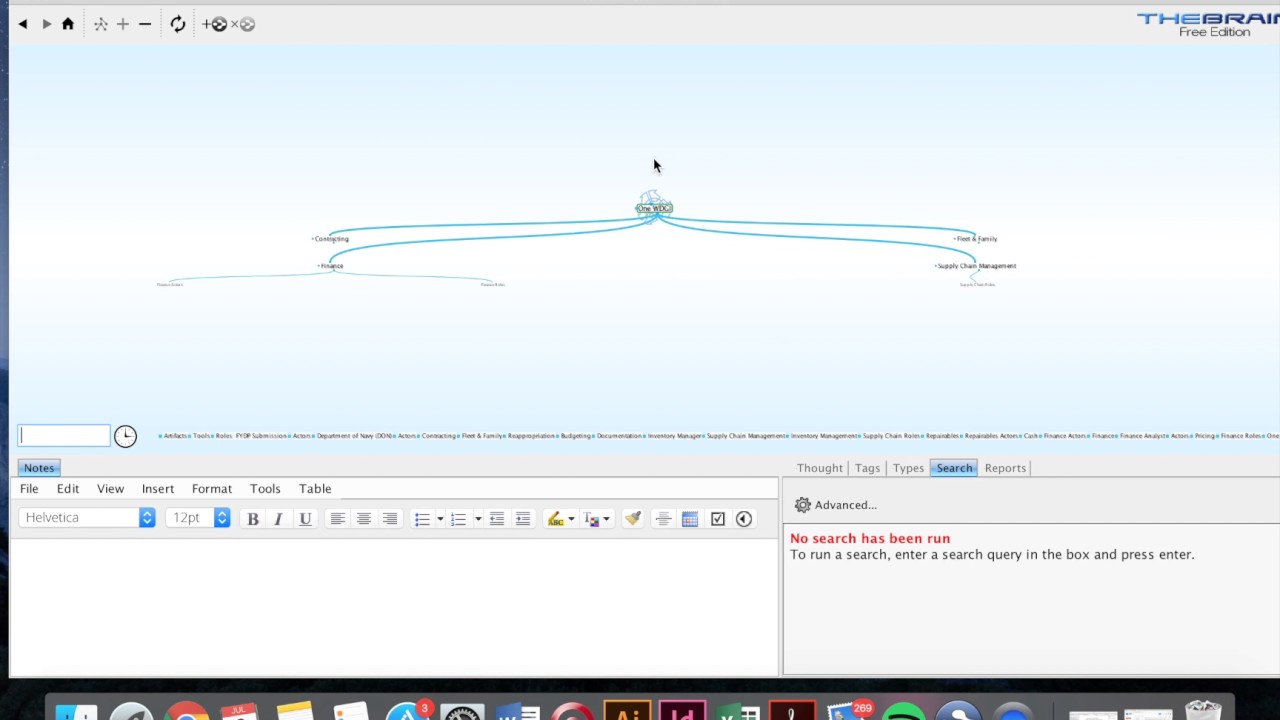Image resolution: width=1280 pixels, height=720 pixels.
Task: Go back to the previous thought
Action: click(23, 24)
